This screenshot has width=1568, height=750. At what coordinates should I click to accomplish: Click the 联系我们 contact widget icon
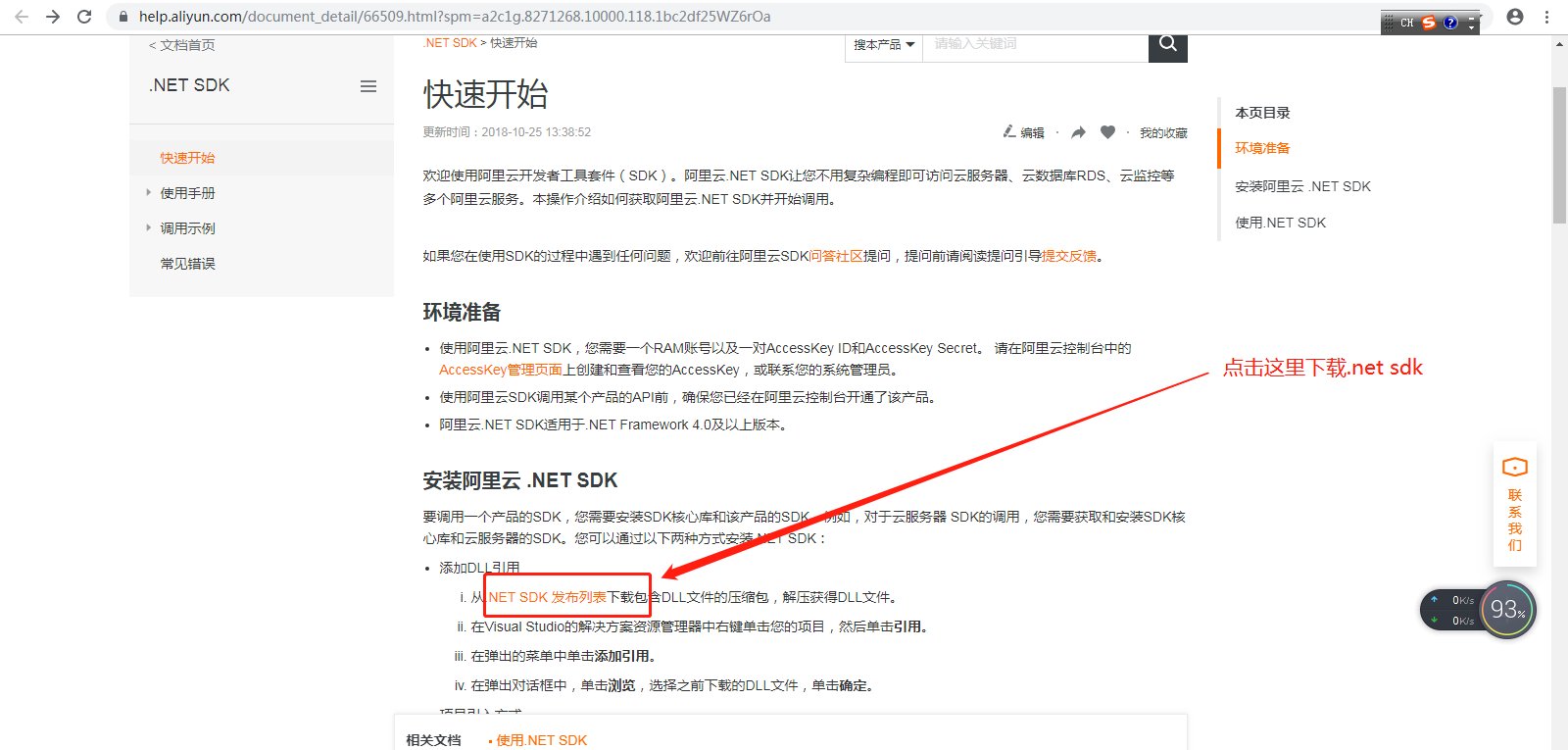pyautogui.click(x=1515, y=468)
